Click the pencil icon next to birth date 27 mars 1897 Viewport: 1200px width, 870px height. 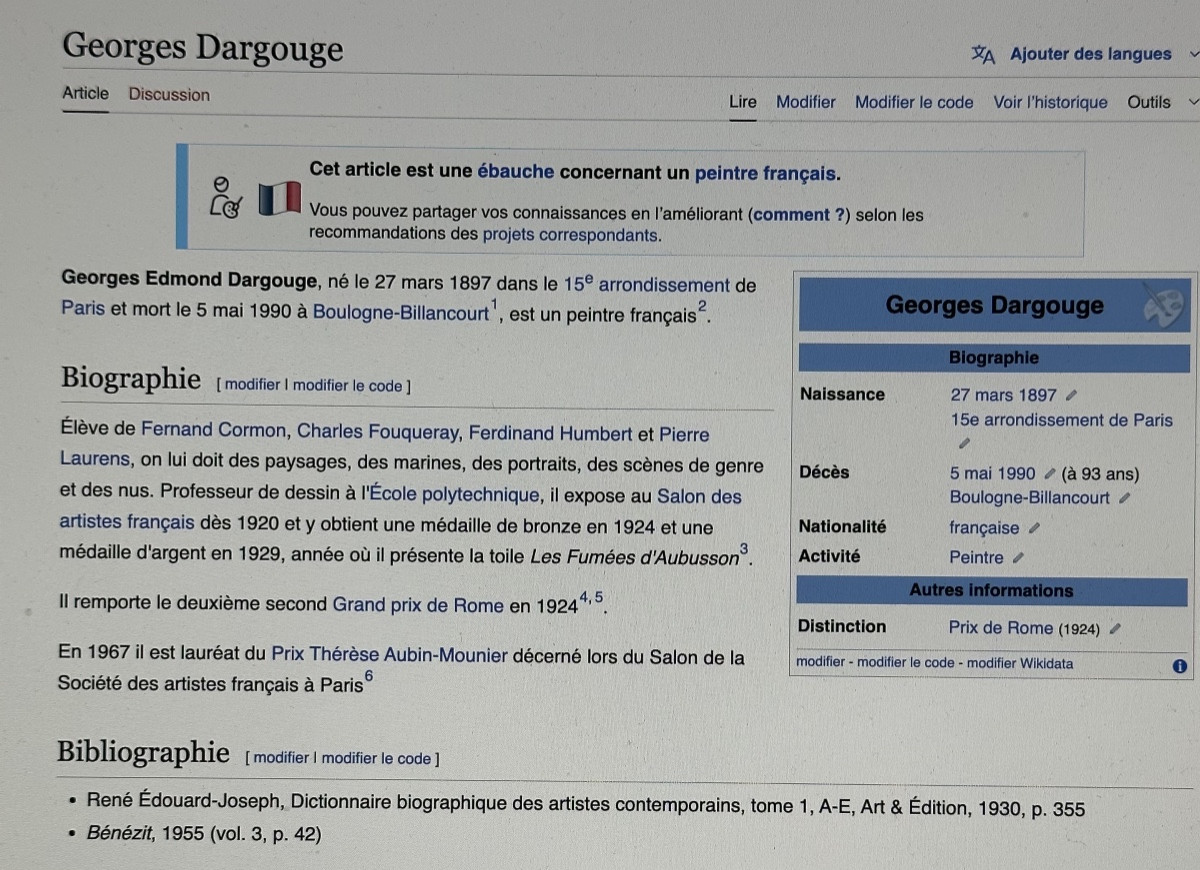coord(1072,395)
